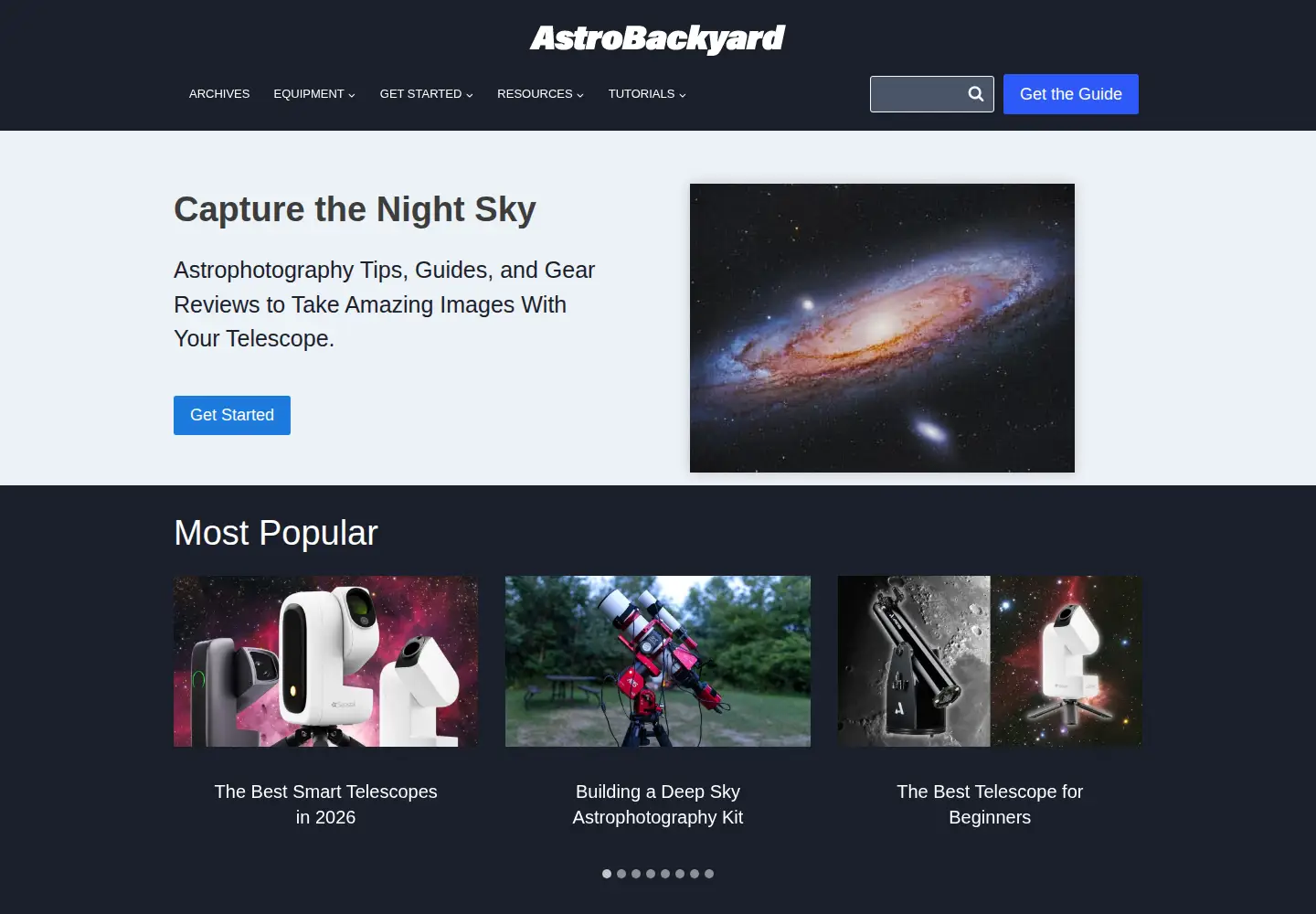Screen dimensions: 1316x914
Task: Select the second carousel pagination dot
Action: [x=621, y=874]
